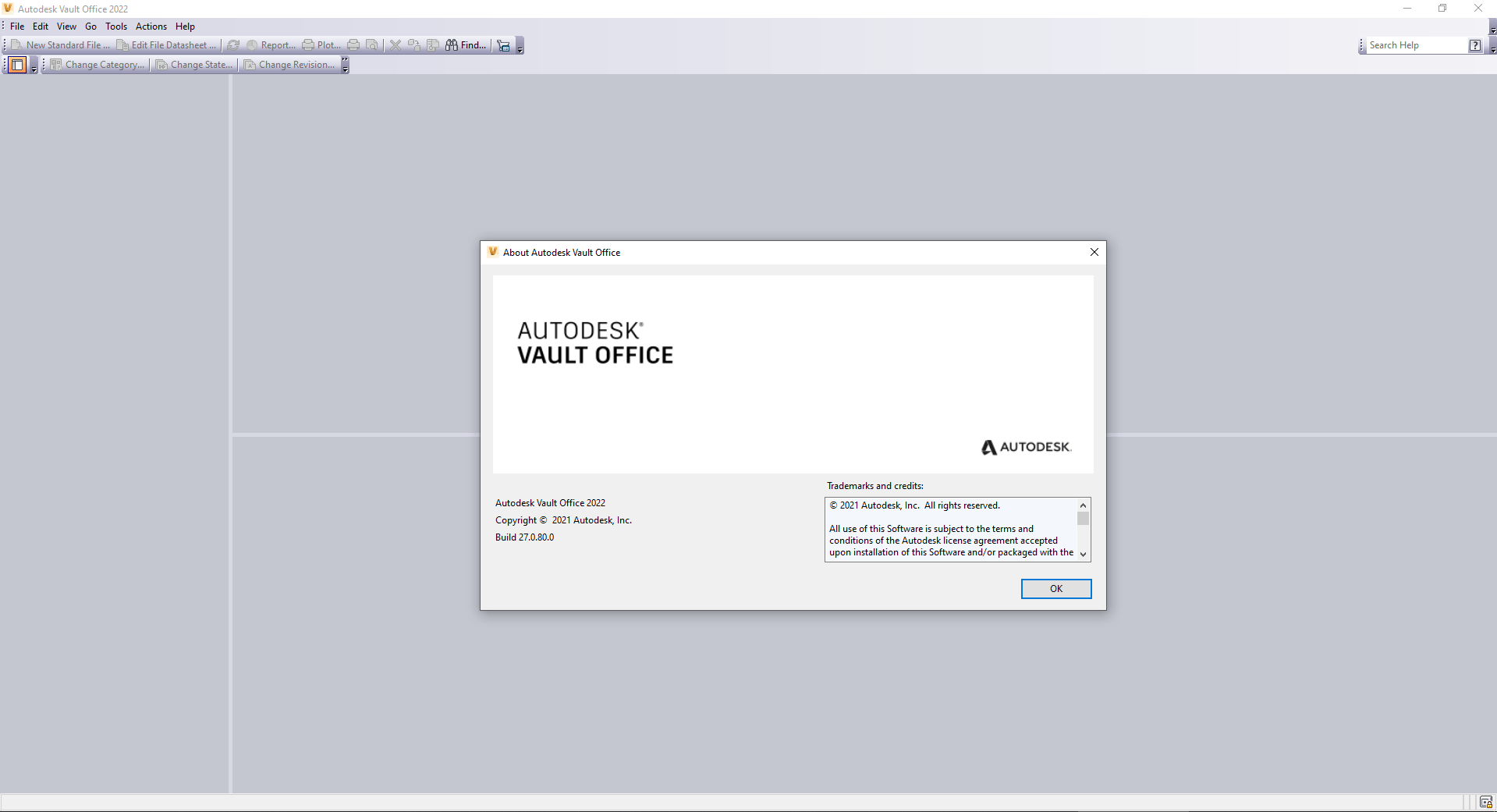Open the Go menu
The width and height of the screenshot is (1497, 812).
(x=90, y=27)
